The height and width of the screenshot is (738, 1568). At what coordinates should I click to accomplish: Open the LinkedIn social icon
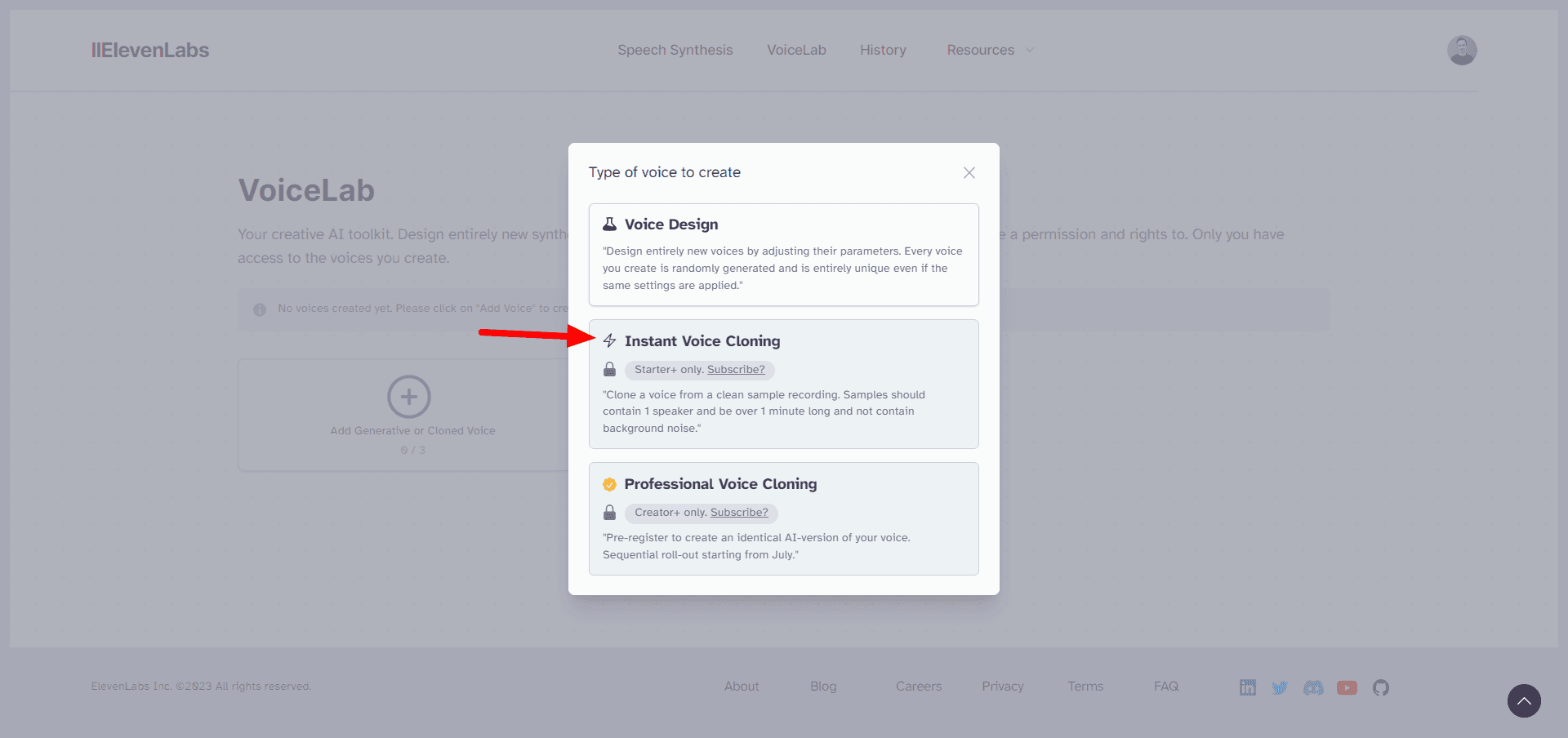coord(1248,687)
